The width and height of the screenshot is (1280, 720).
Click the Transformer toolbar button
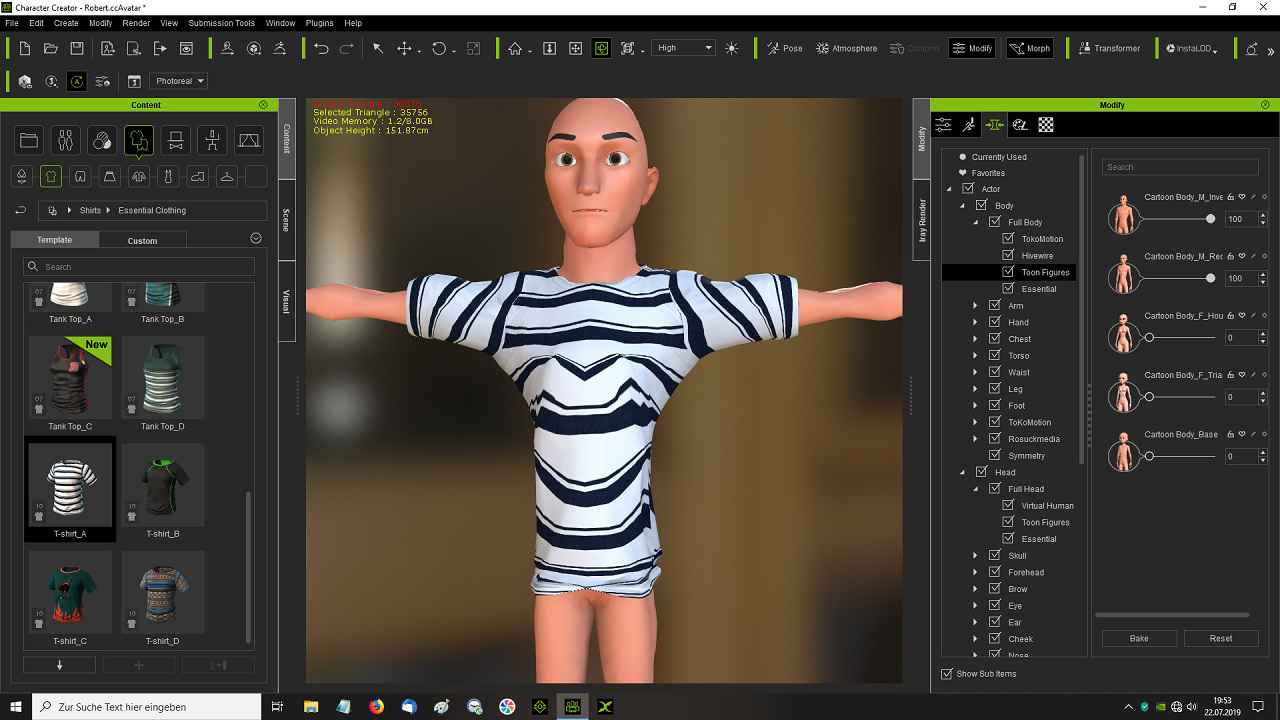pyautogui.click(x=1108, y=48)
